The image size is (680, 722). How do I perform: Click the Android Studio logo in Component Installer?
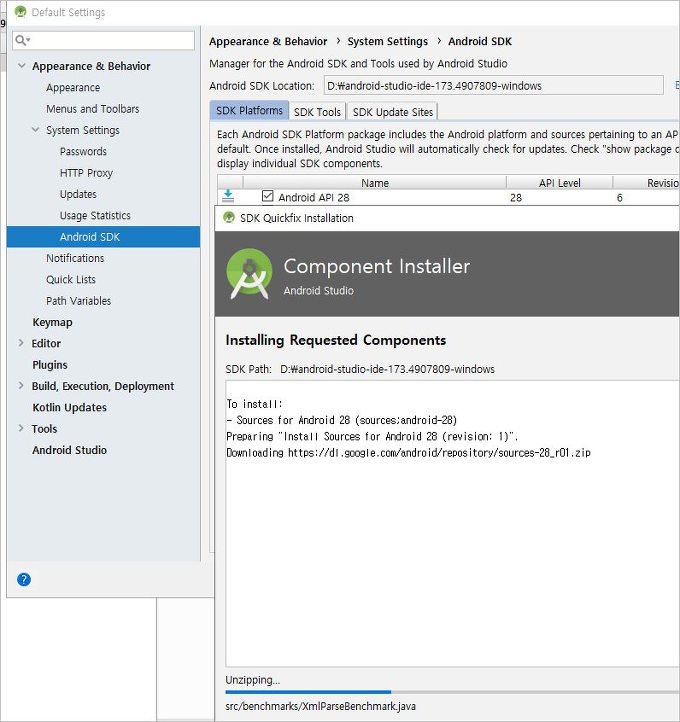248,274
